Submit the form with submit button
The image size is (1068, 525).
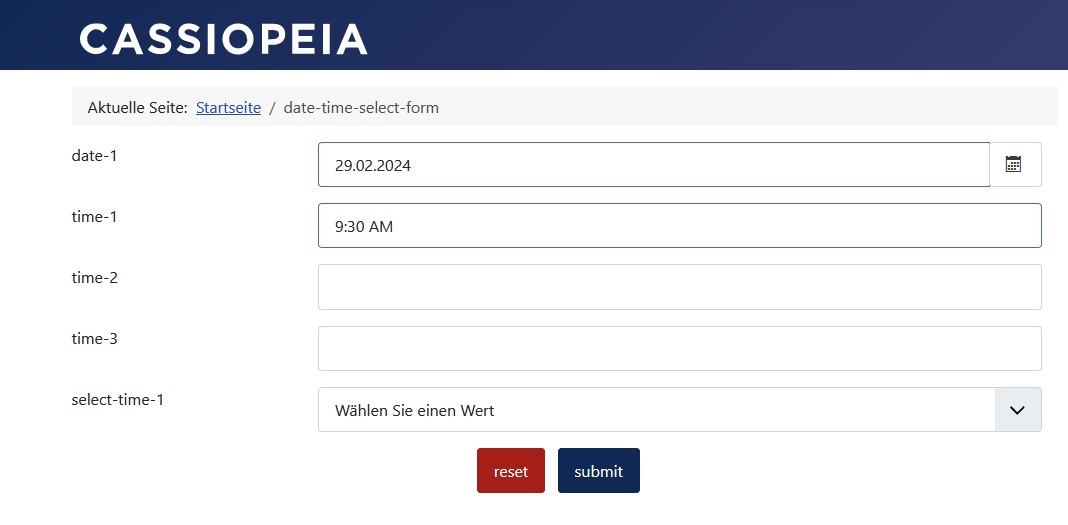point(598,471)
